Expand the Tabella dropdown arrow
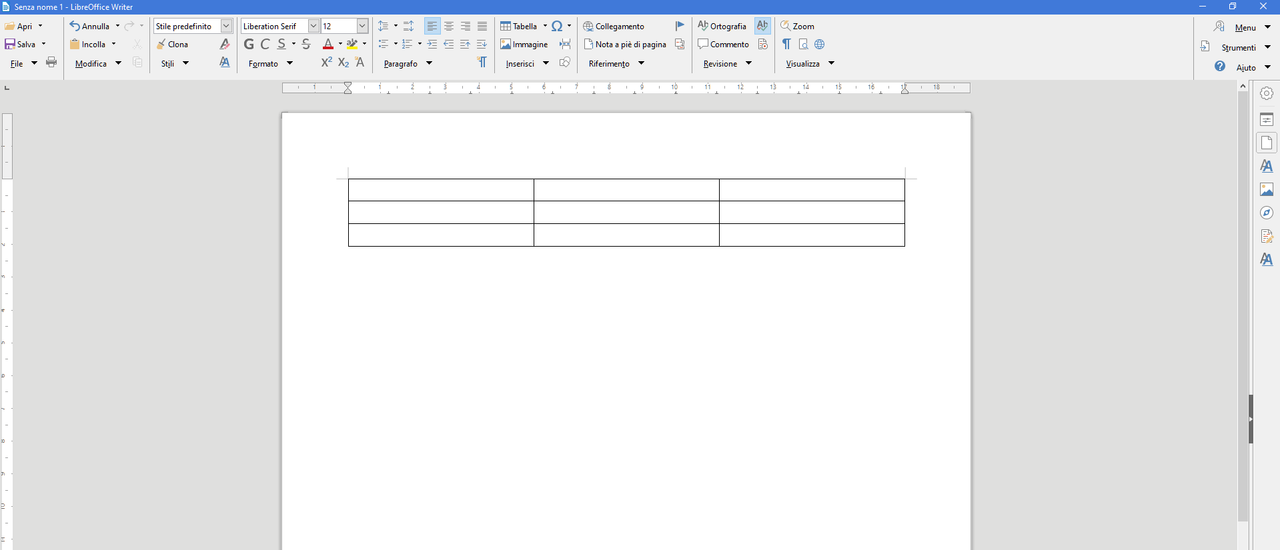 [x=545, y=26]
